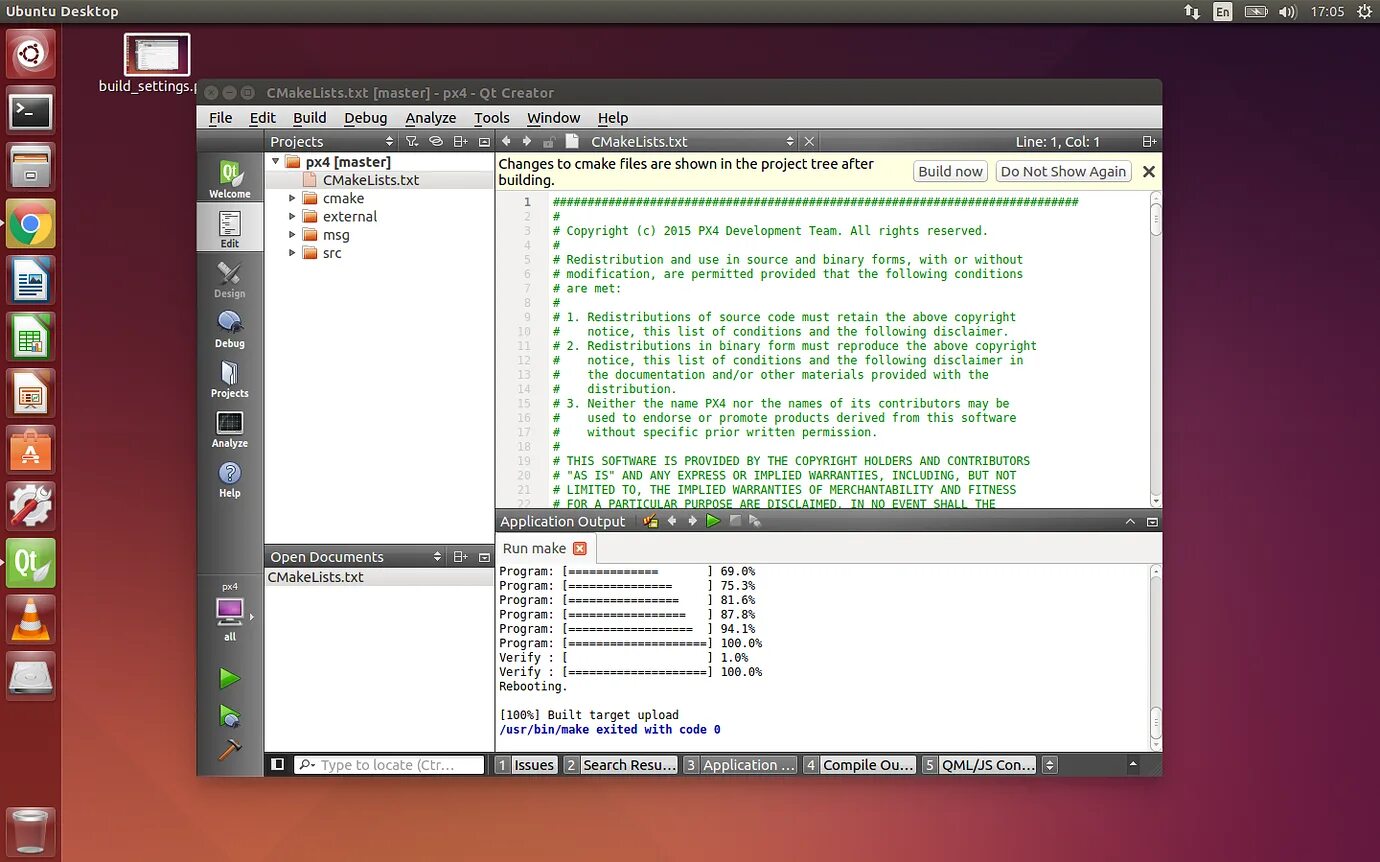Launch VLC from the Ubuntu launcher
Image resolution: width=1380 pixels, height=862 pixels.
click(31, 621)
